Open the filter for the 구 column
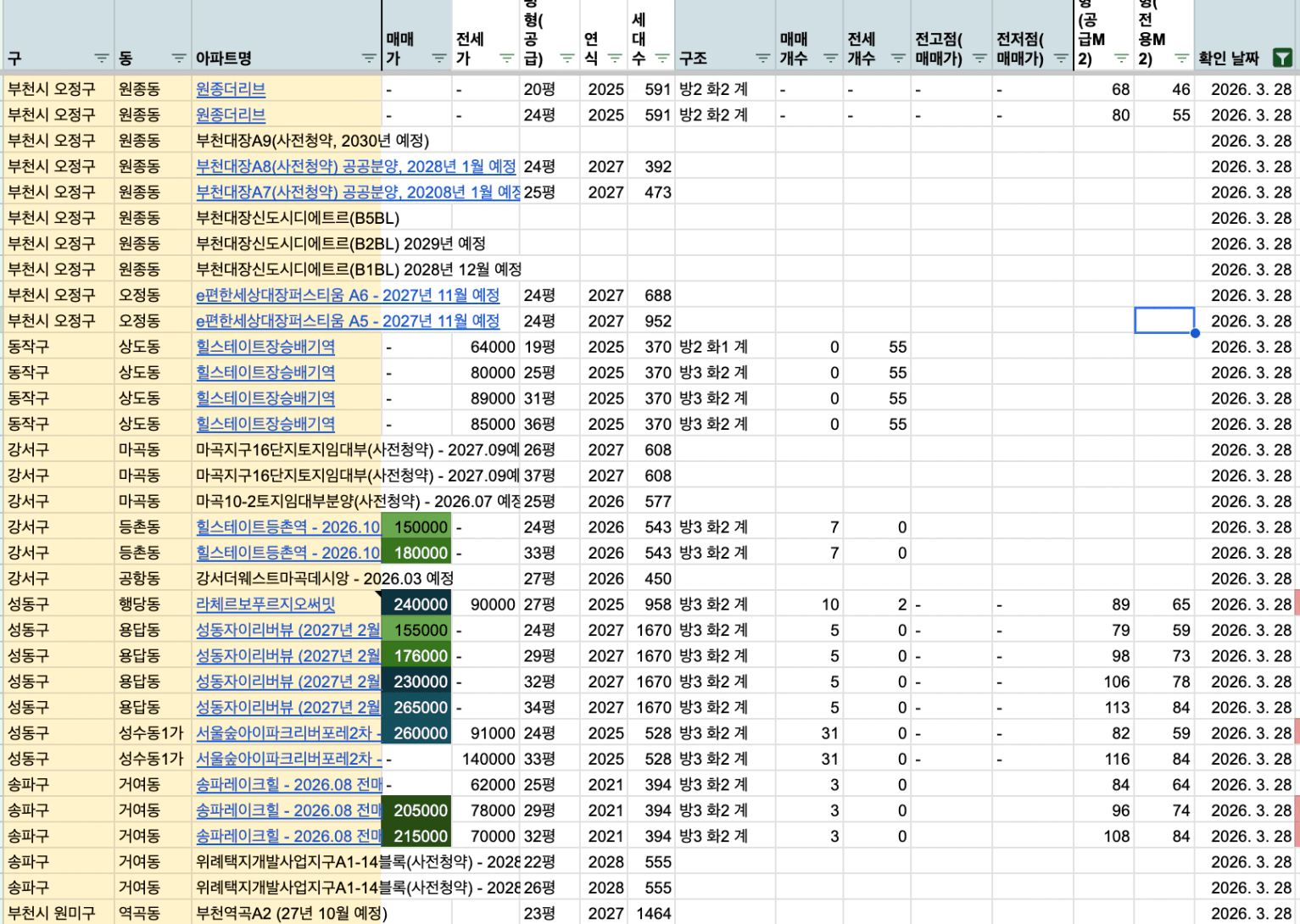1300x924 pixels. 101,58
